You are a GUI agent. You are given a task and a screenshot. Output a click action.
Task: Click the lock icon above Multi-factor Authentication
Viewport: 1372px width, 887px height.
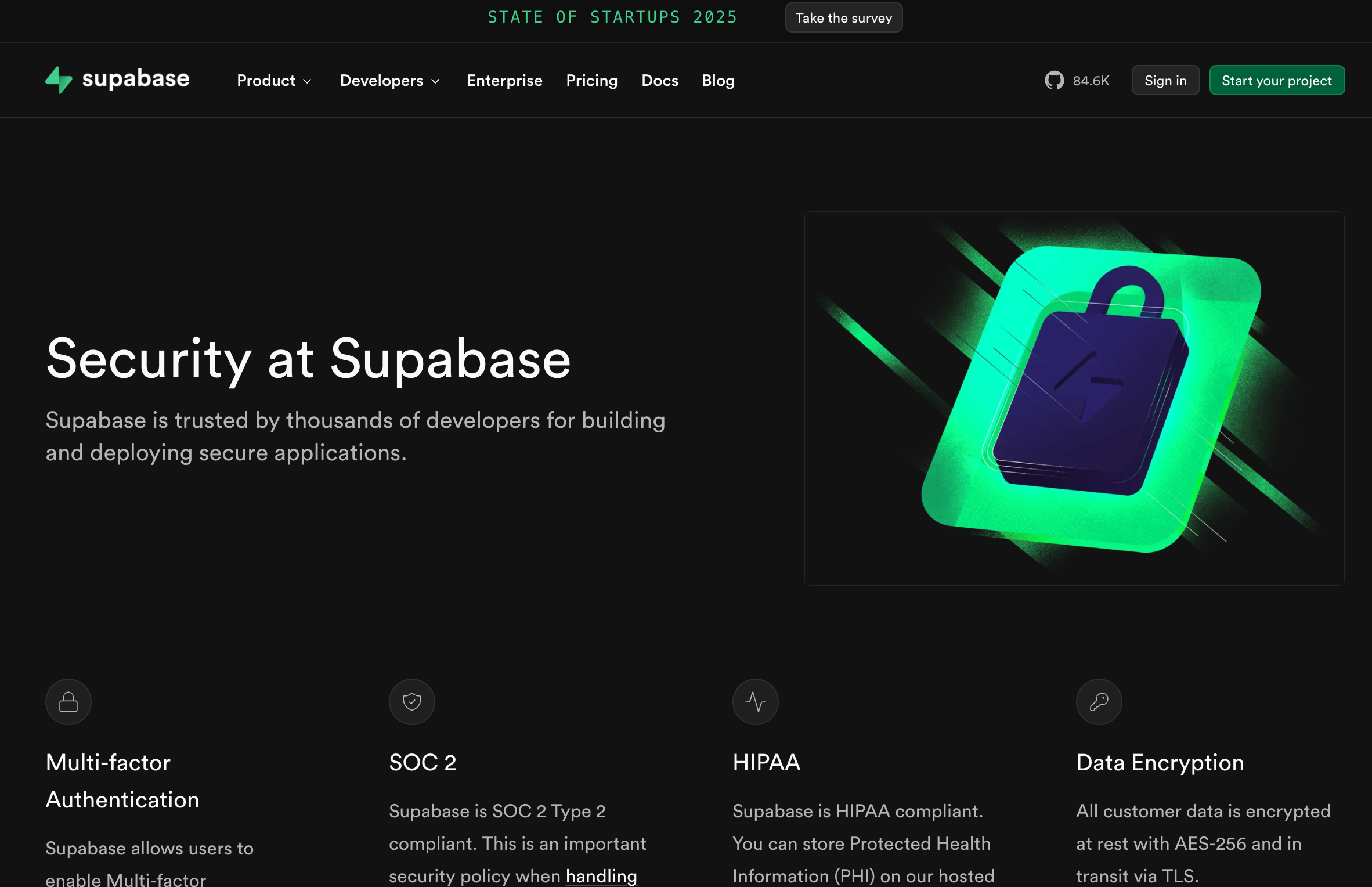pyautogui.click(x=68, y=702)
